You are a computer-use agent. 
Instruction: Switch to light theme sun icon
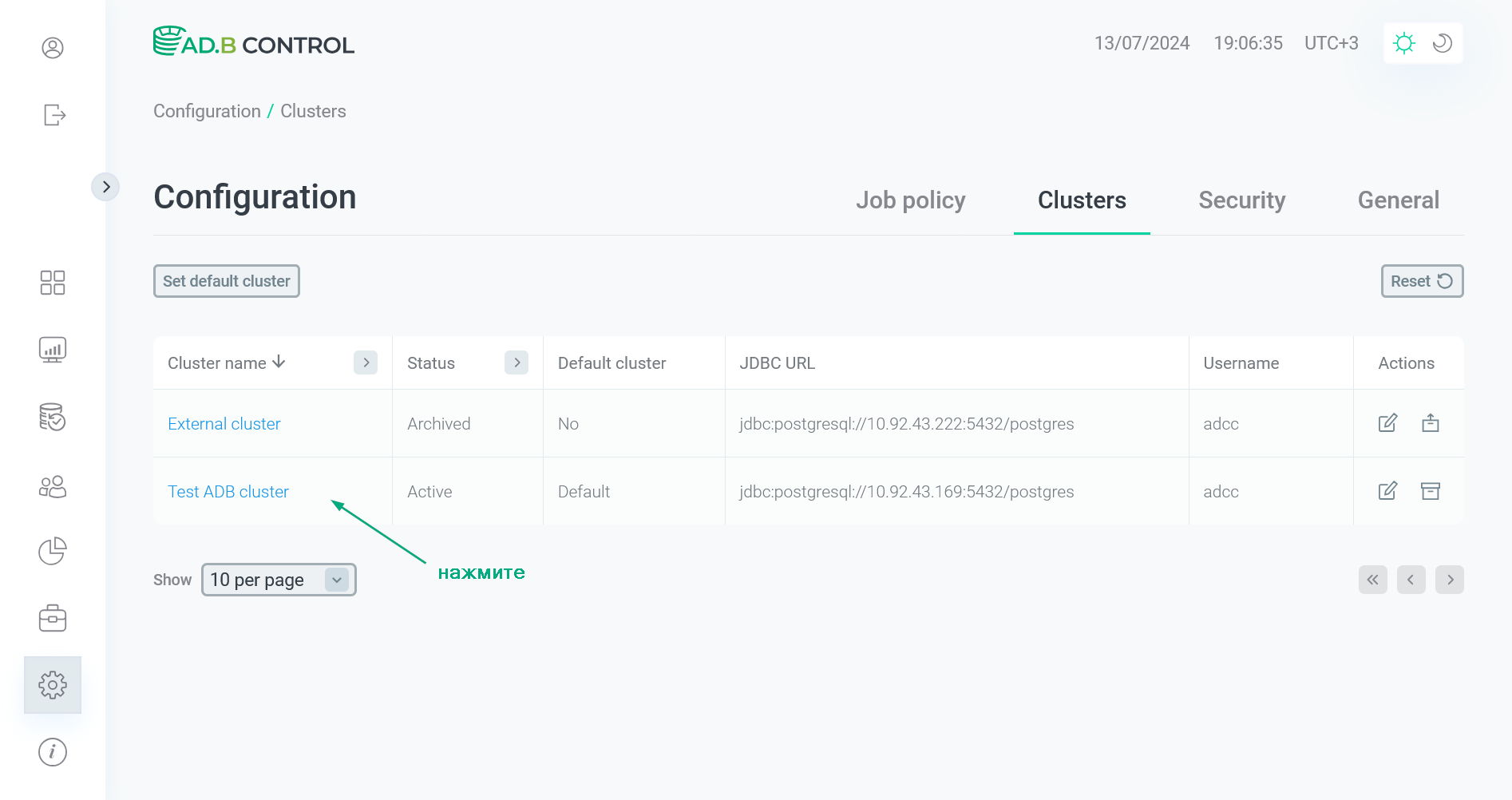coord(1403,43)
